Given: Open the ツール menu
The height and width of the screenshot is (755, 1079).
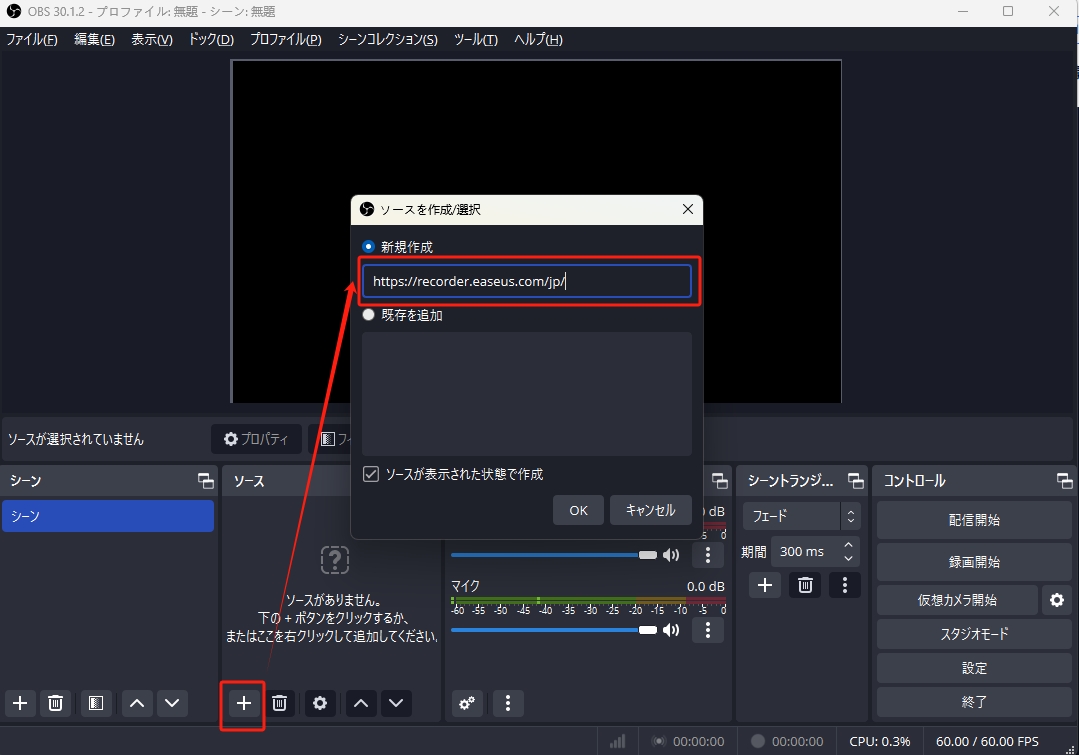Looking at the screenshot, I should [474, 39].
